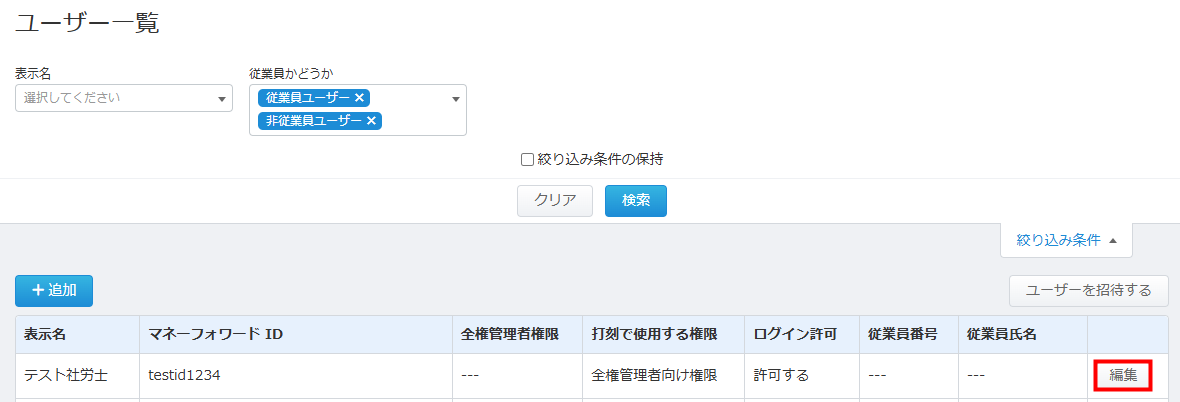The height and width of the screenshot is (402, 1180).
Task: Click the ログイン許可 column header
Action: [x=794, y=334]
